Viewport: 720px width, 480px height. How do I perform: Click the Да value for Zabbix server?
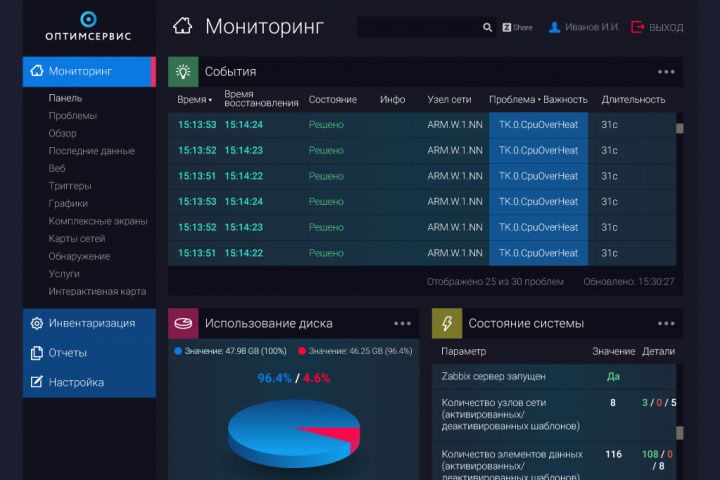point(613,377)
